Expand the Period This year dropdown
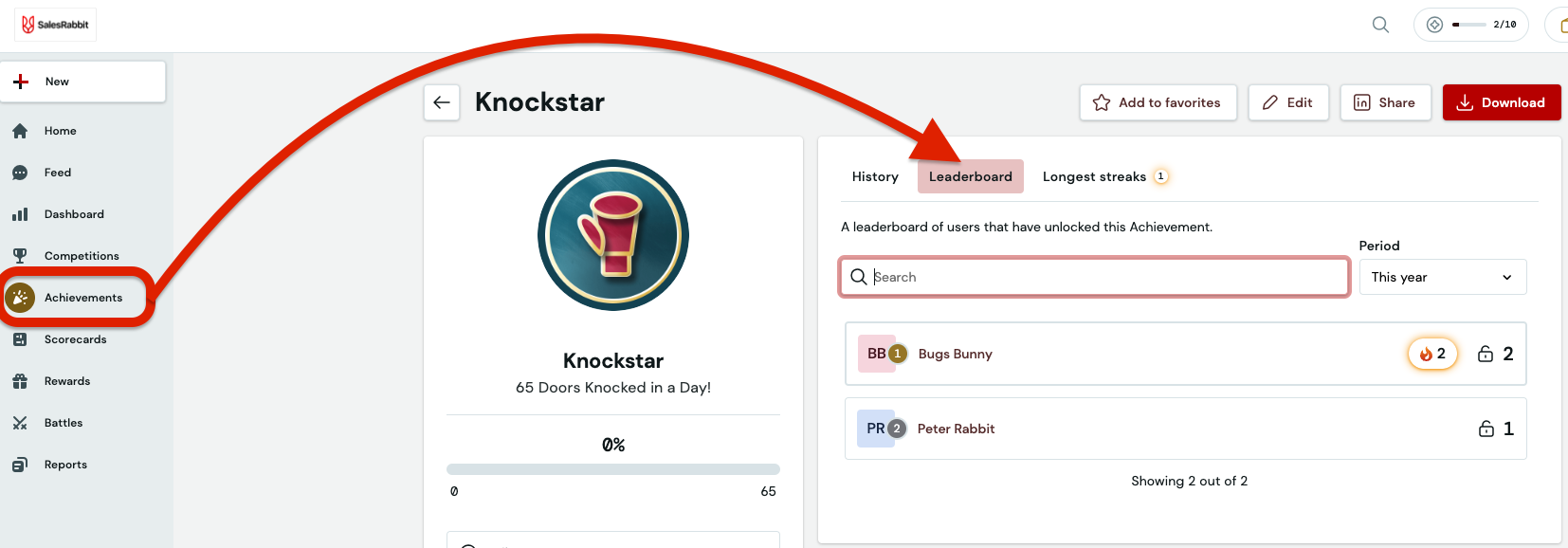The height and width of the screenshot is (548, 1568). [x=1443, y=277]
